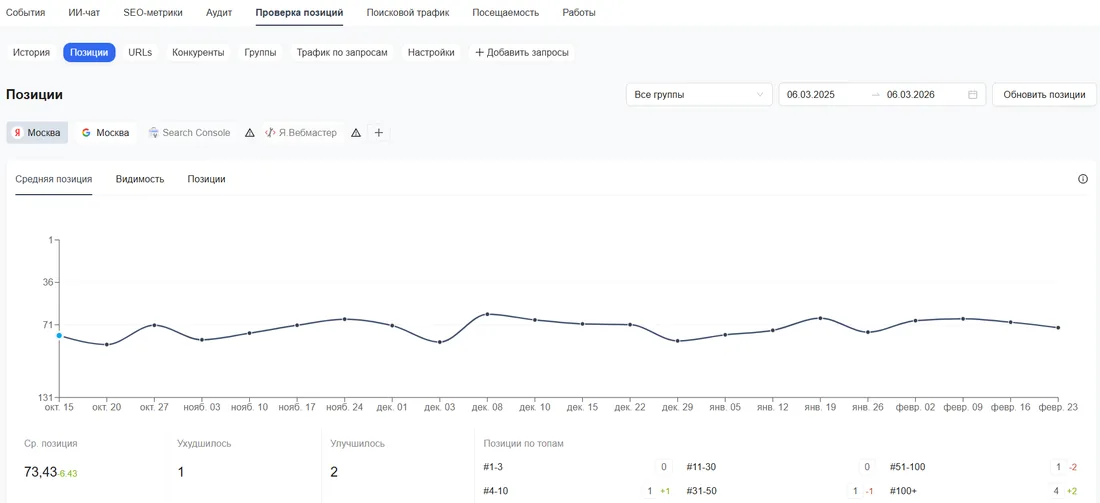Click the Позиции по топам label
The height and width of the screenshot is (503, 1100).
523,443
